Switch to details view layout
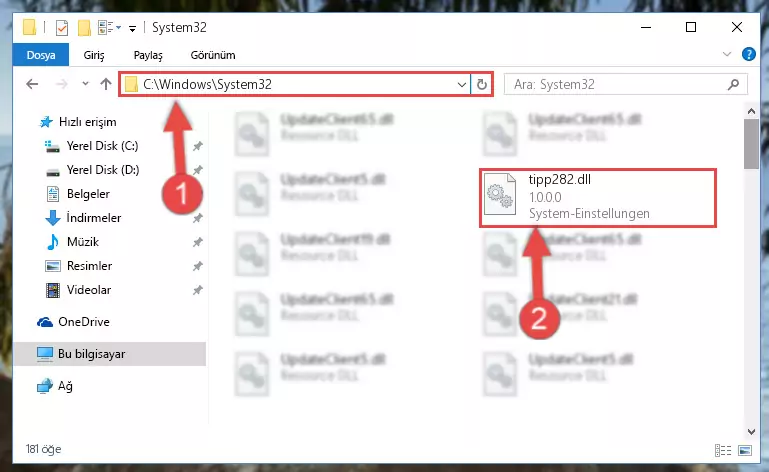This screenshot has width=769, height=472. pos(723,450)
